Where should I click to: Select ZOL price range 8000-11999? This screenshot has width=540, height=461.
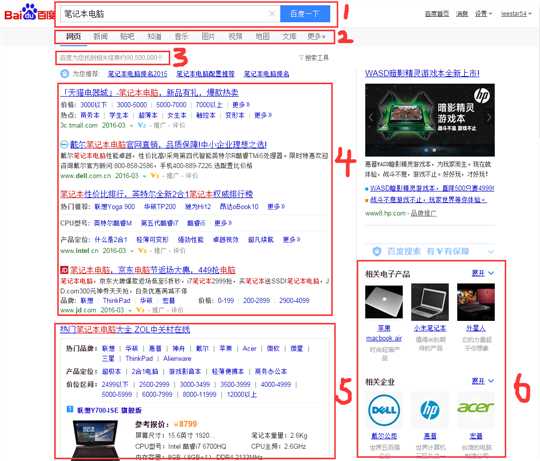coord(199,394)
